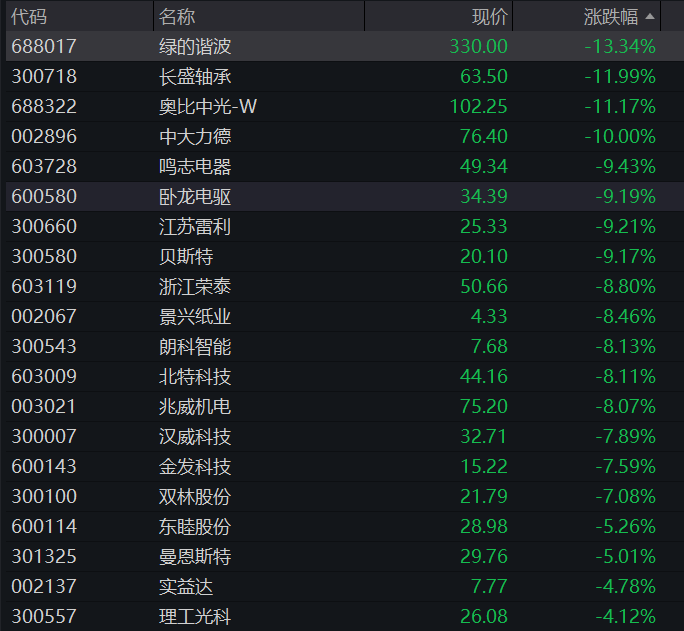Image resolution: width=684 pixels, height=631 pixels.
Task: Sort by the 现价 column header
Action: 489,17
